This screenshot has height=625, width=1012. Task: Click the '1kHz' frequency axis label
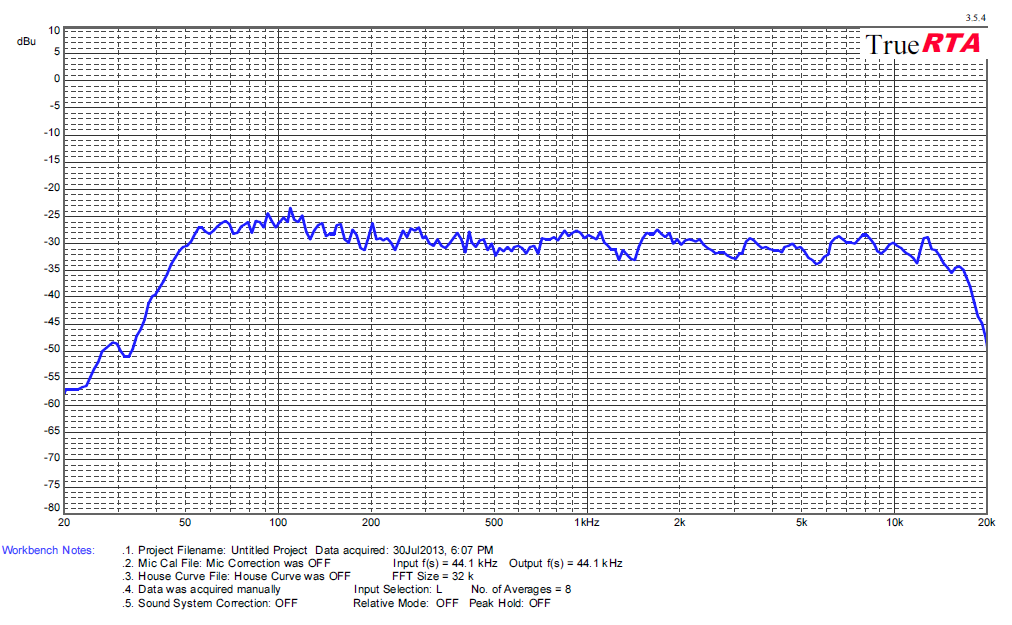587,522
